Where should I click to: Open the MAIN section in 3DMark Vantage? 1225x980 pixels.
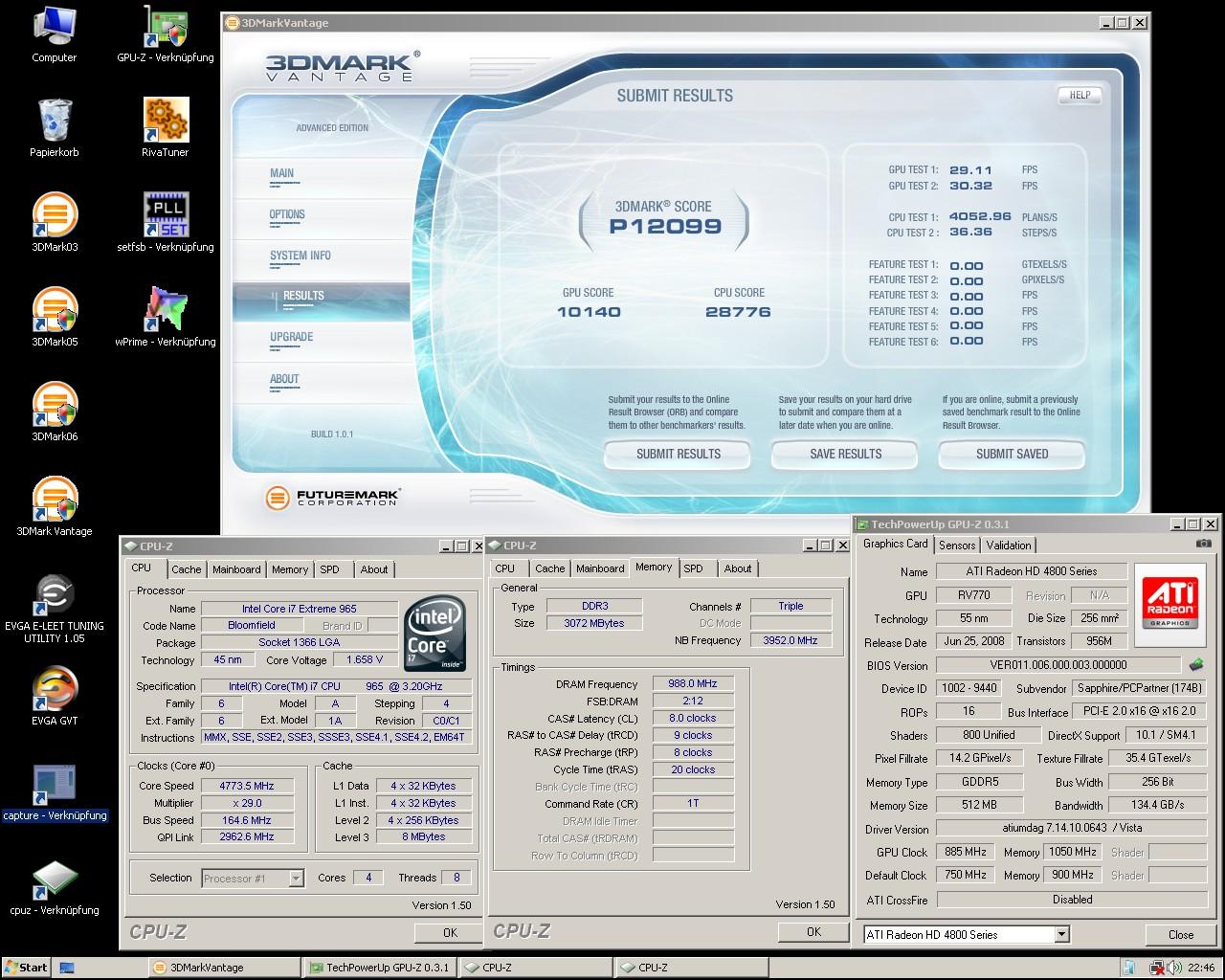click(x=282, y=174)
